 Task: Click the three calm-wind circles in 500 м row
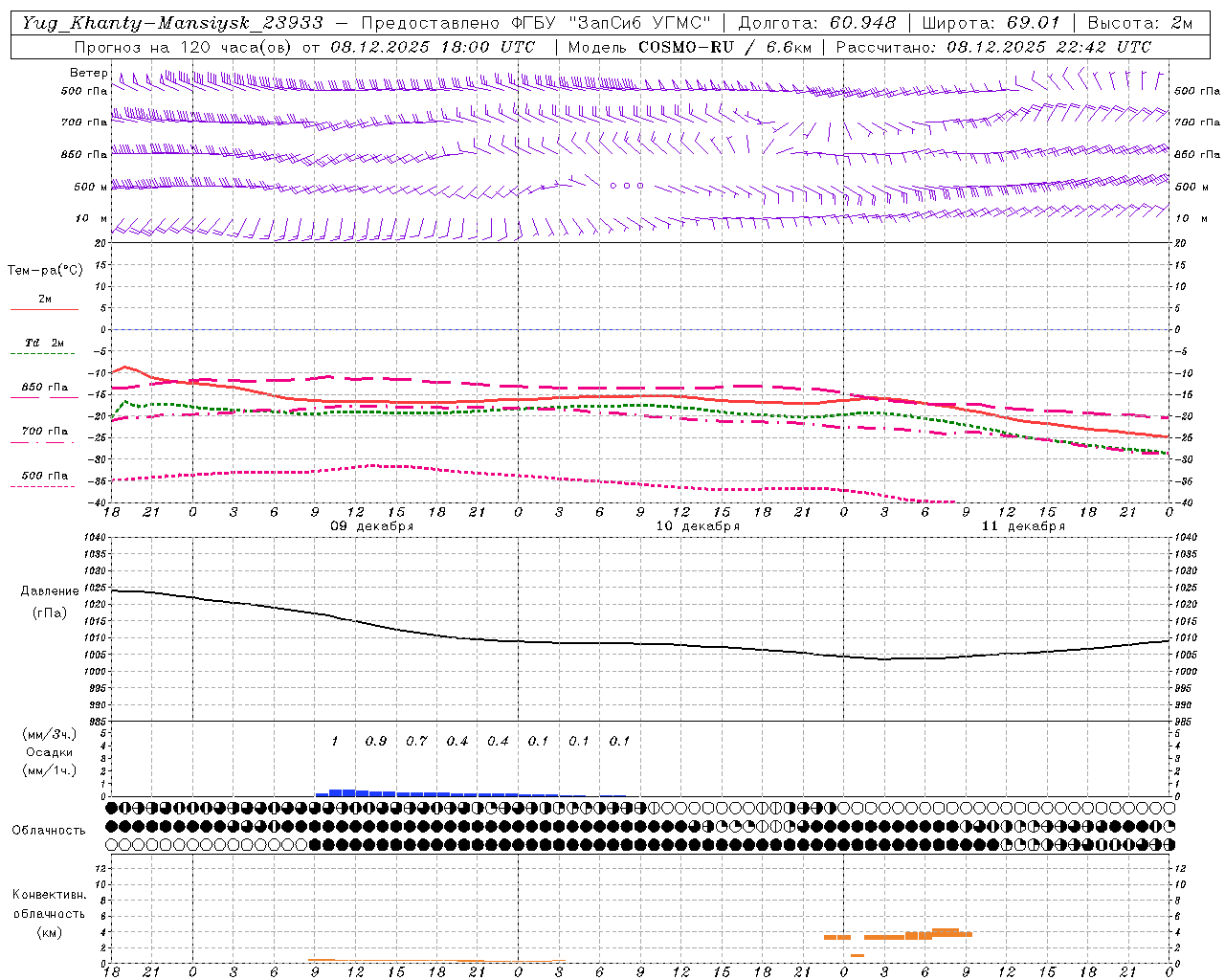[x=627, y=186]
